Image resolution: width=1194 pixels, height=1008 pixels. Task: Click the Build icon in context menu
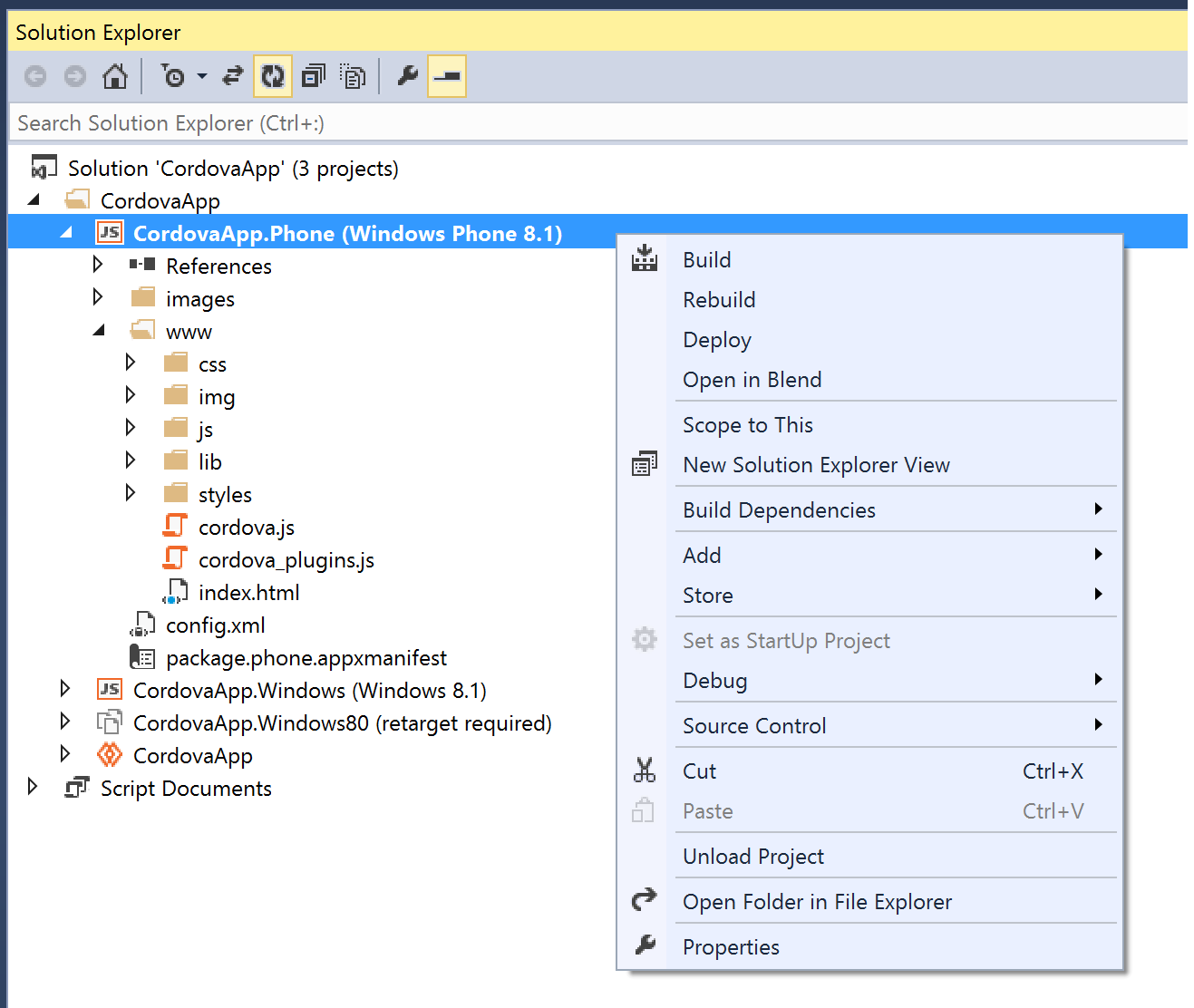tap(645, 258)
